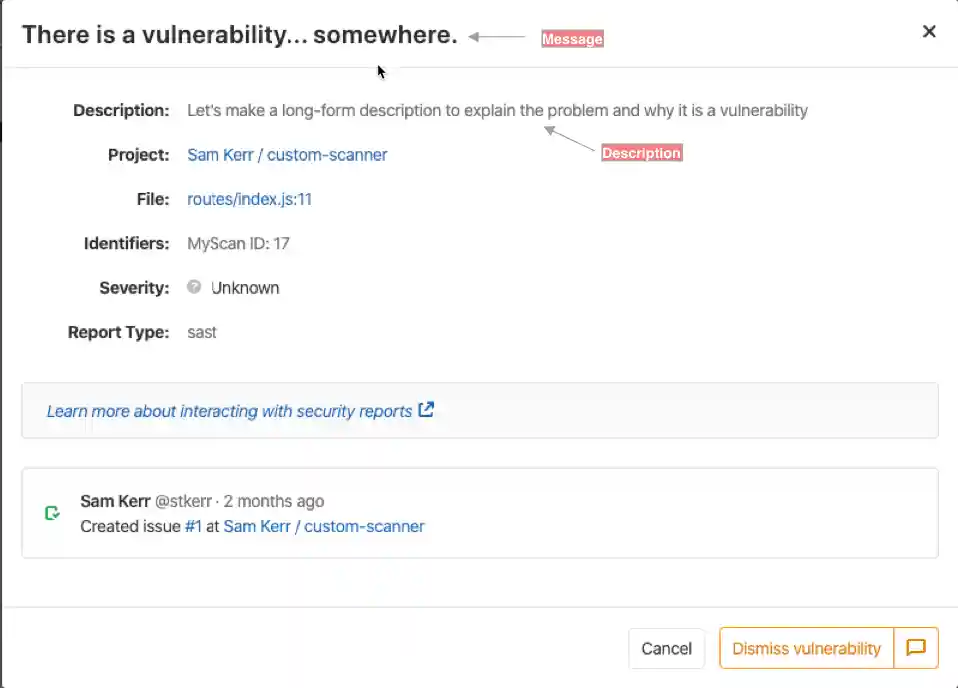Click the question mark icon next to Unknown severity
The width and height of the screenshot is (958, 688).
[193, 287]
